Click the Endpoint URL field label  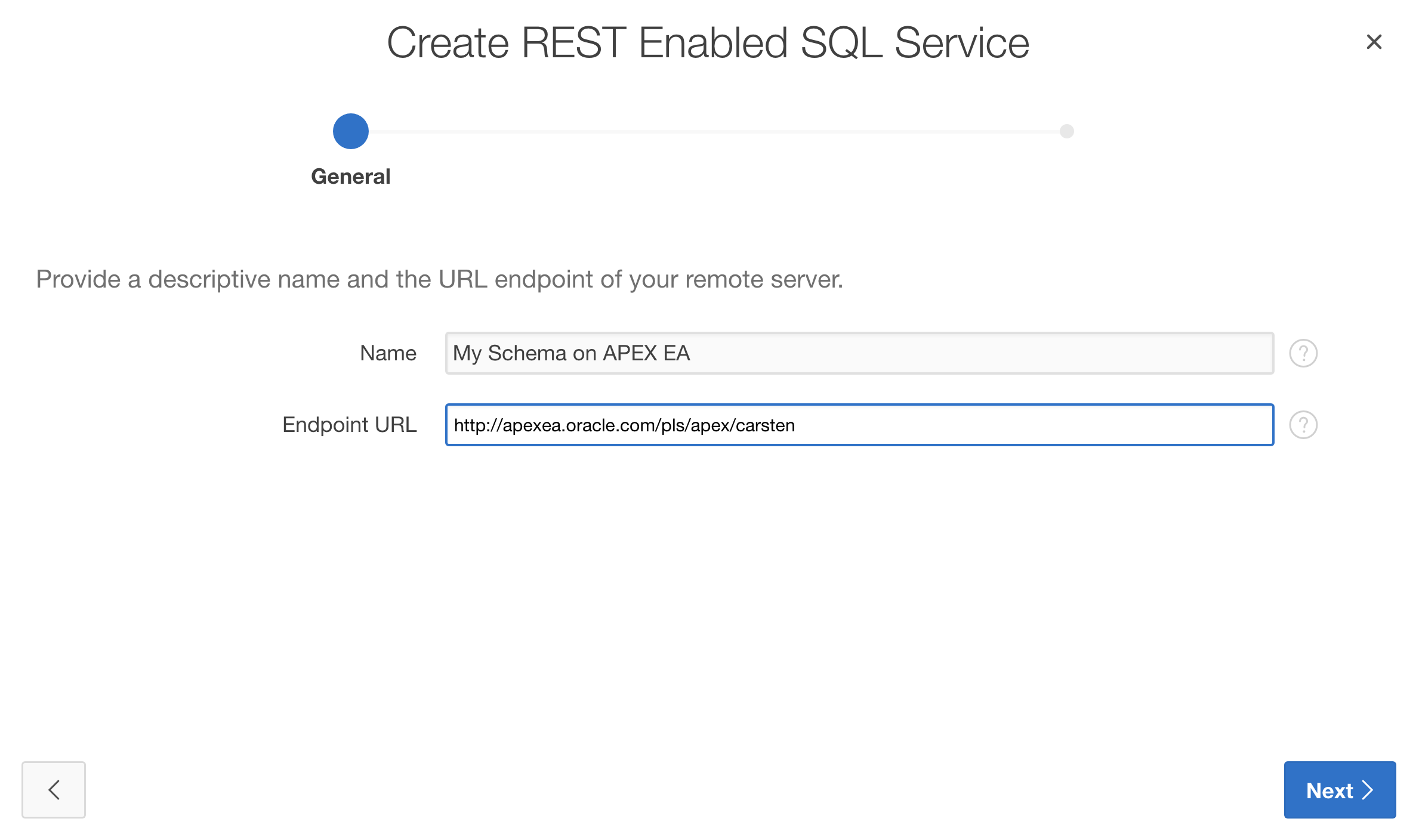349,425
